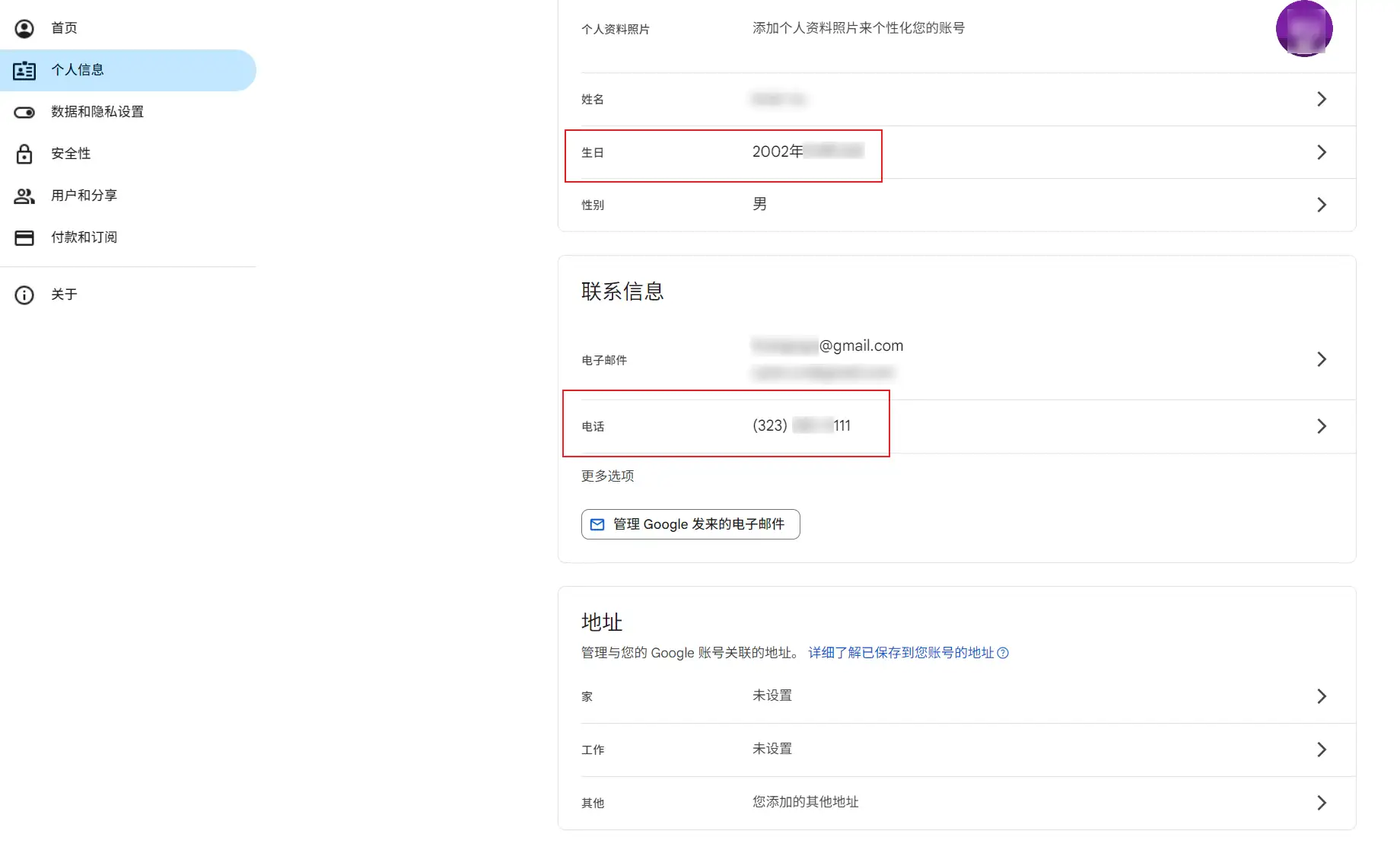
Task: Click the purple profile photo avatar
Action: pos(1303,29)
